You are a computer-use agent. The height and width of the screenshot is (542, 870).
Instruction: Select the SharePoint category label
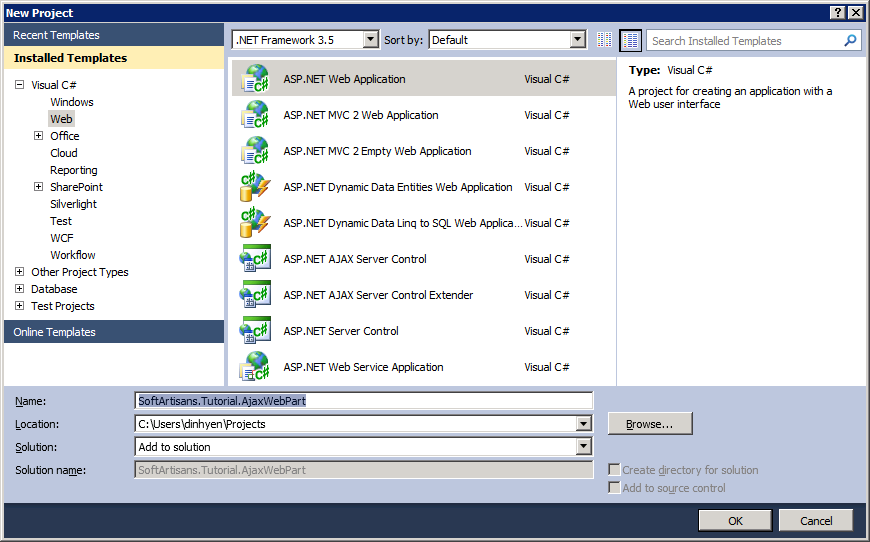(x=77, y=187)
